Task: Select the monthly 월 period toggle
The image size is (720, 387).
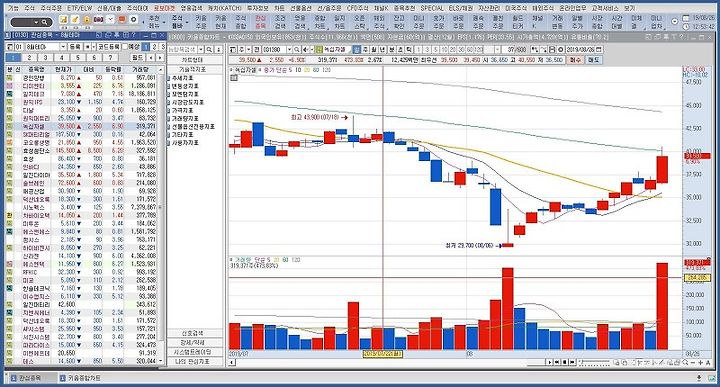Action: pos(373,49)
